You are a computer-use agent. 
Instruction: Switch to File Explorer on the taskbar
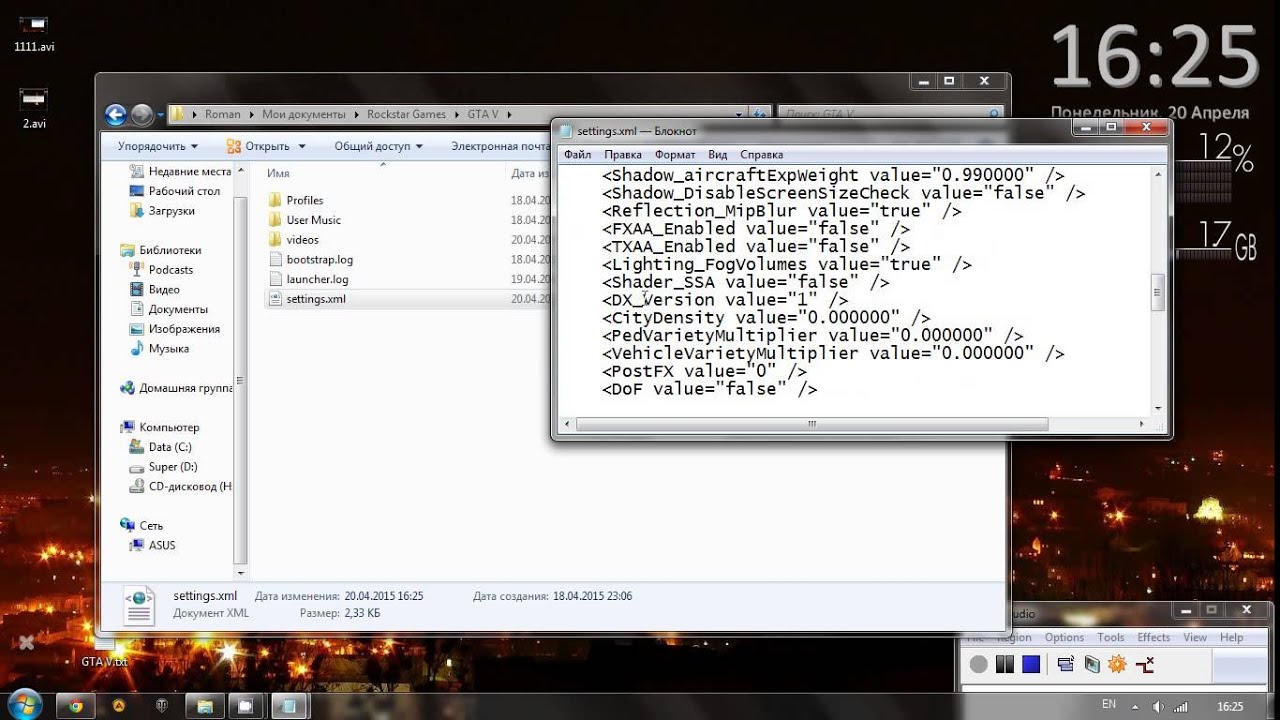204,705
